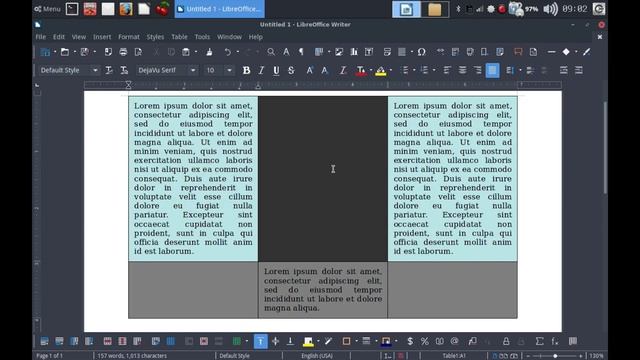This screenshot has width=640, height=360.
Task: Click Insert Special Character omega icon
Action: pos(422,52)
